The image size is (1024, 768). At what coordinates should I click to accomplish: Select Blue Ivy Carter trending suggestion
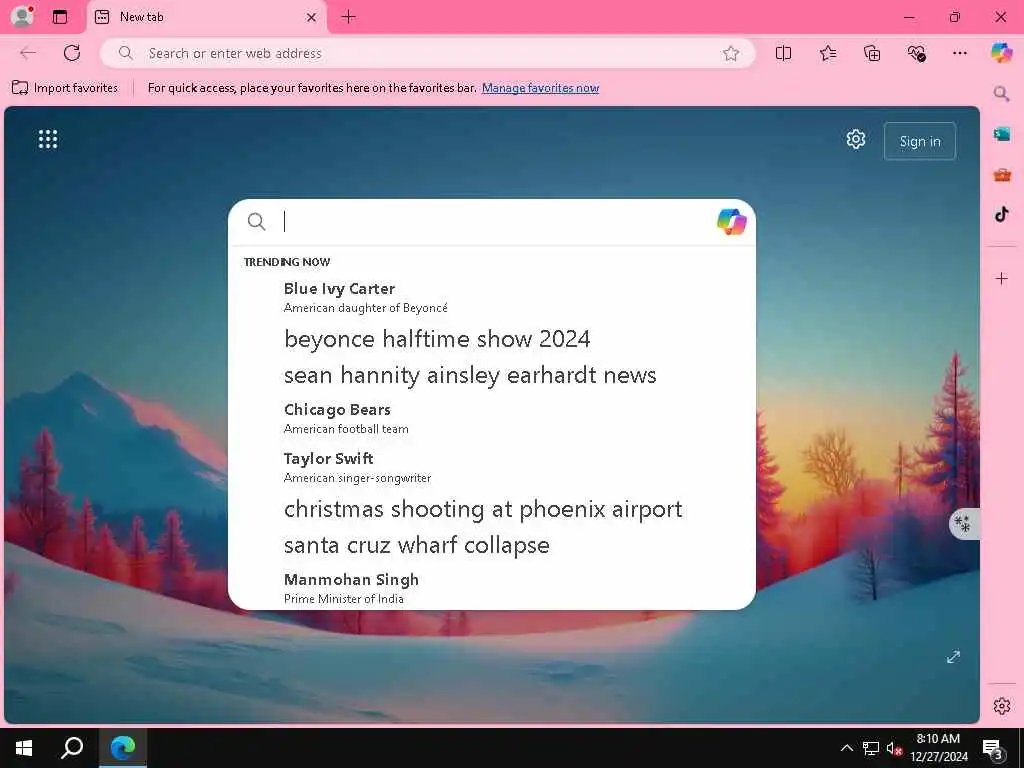click(492, 297)
